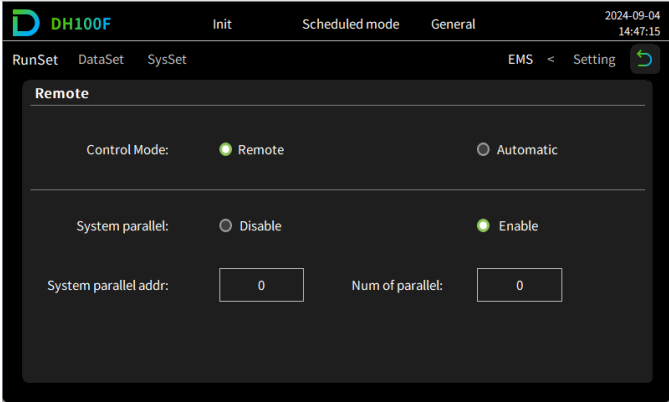Click the green D logo
Image resolution: width=669 pixels, height=402 pixels.
26,24
